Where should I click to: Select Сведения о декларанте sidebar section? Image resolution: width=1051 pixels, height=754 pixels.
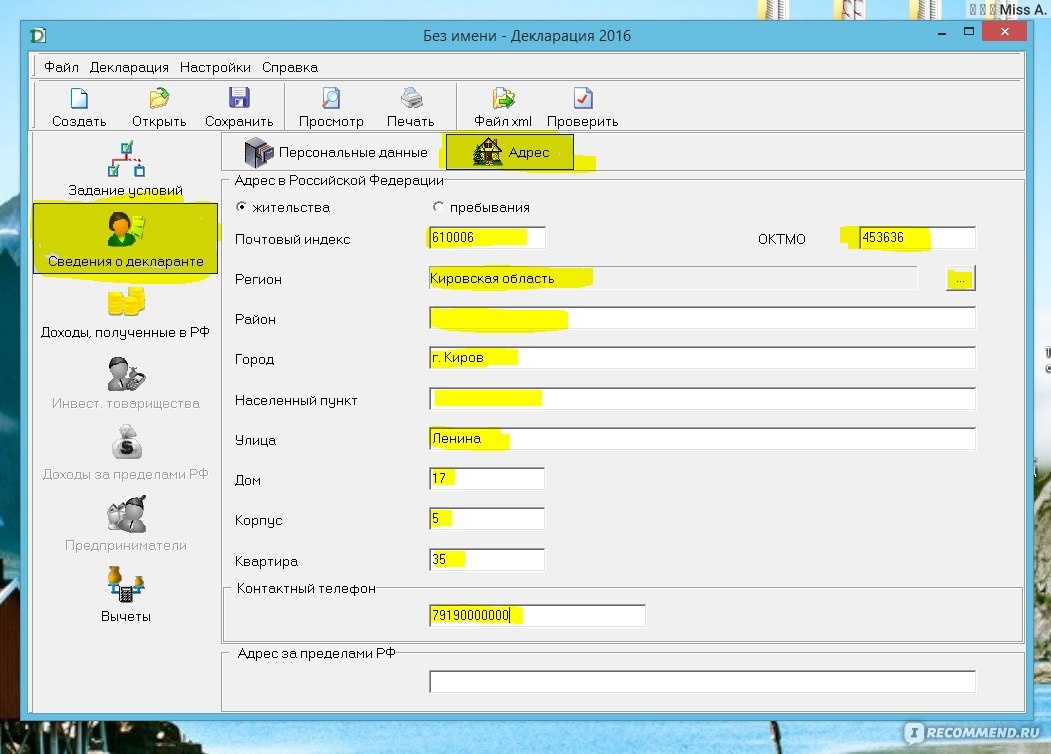pos(125,239)
